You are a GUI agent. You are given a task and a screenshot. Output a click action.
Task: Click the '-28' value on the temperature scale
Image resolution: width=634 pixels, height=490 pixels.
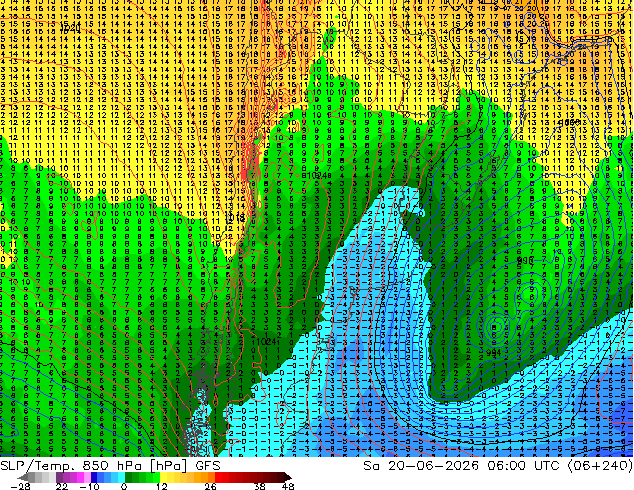[x=20, y=486]
